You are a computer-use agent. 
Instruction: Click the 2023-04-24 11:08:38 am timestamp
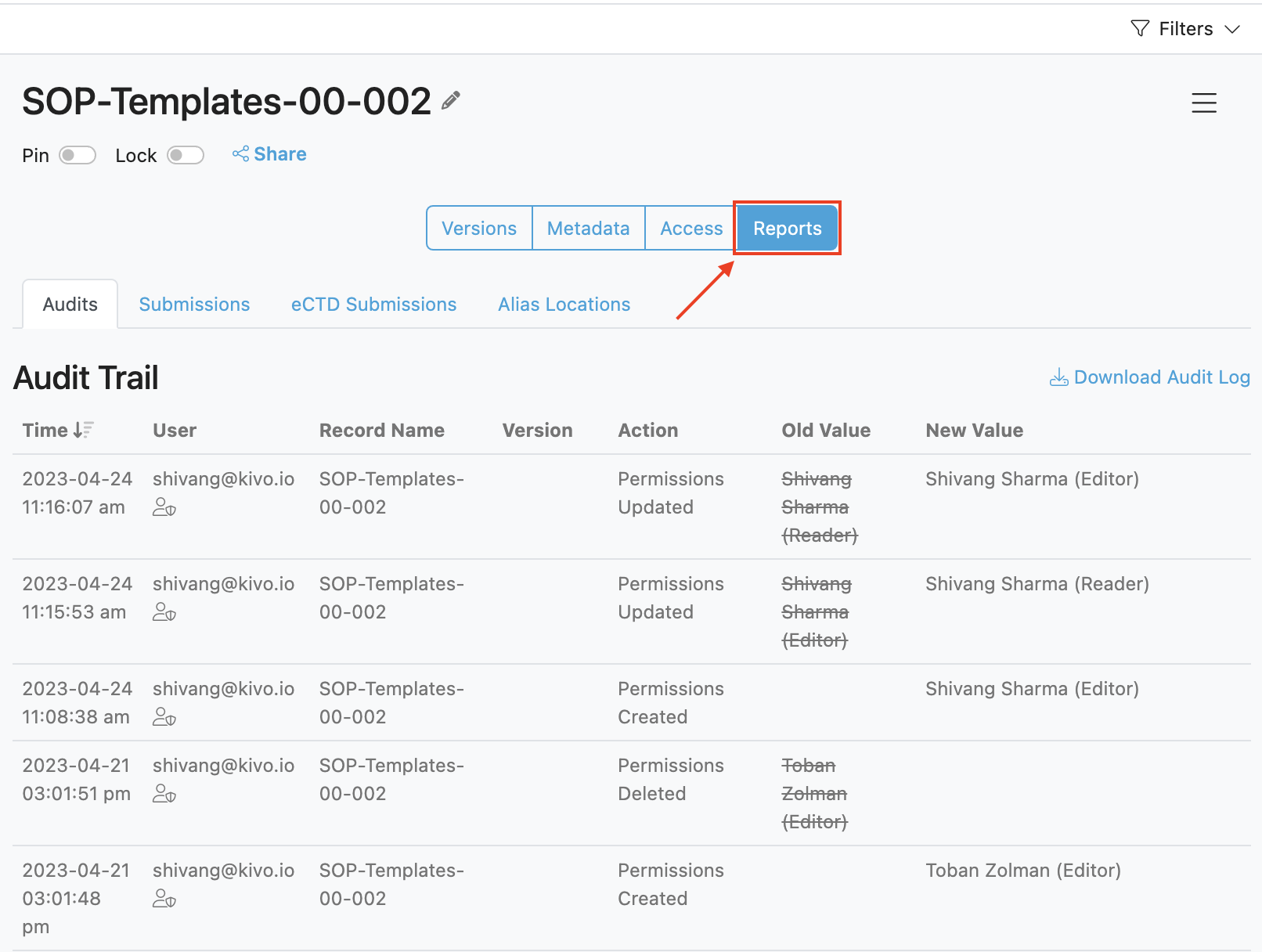tap(78, 702)
